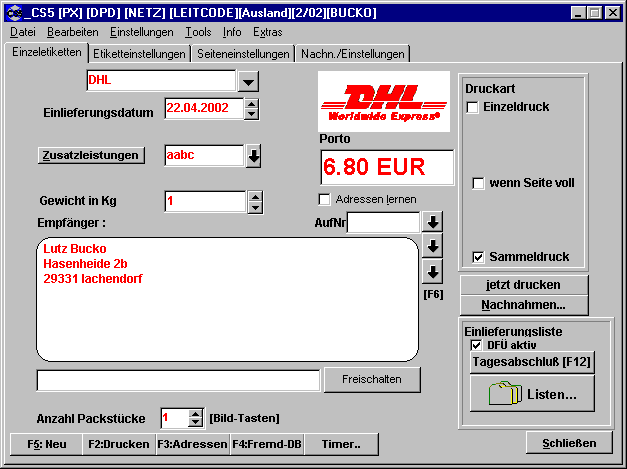Click the DHL Worldwide Express logo

[x=384, y=102]
